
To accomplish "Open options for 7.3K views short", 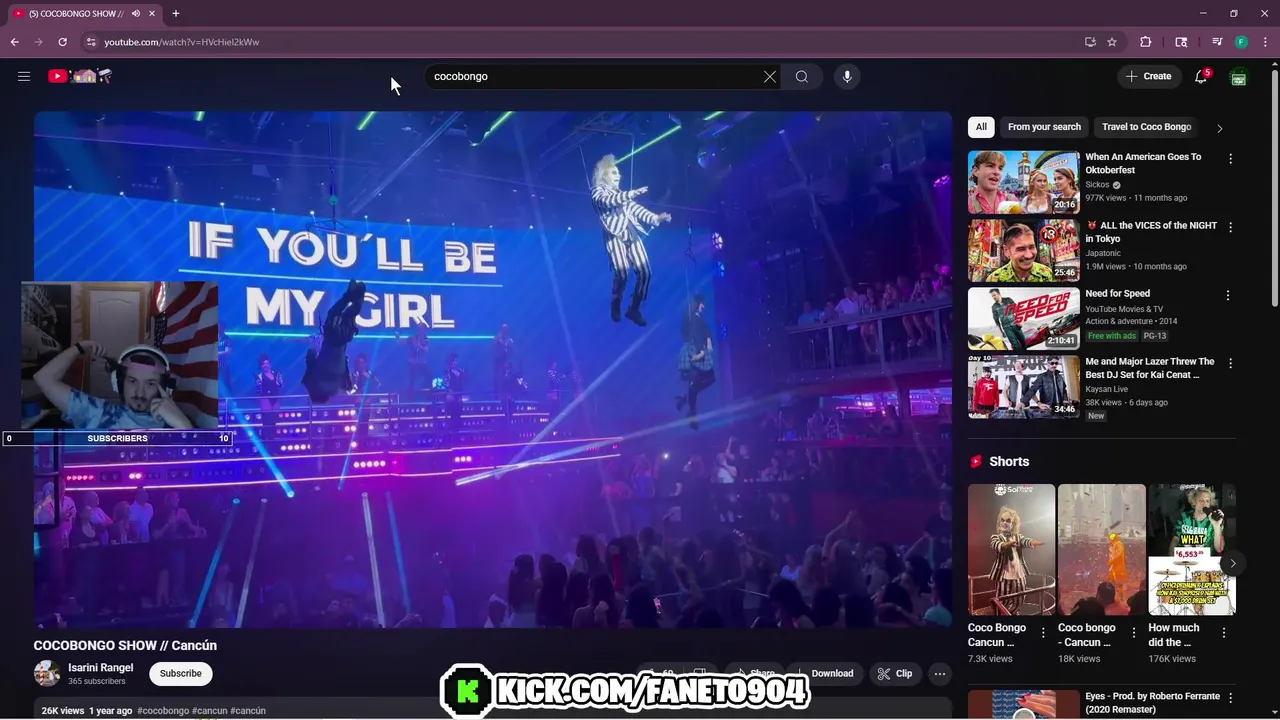I will coord(1043,633).
